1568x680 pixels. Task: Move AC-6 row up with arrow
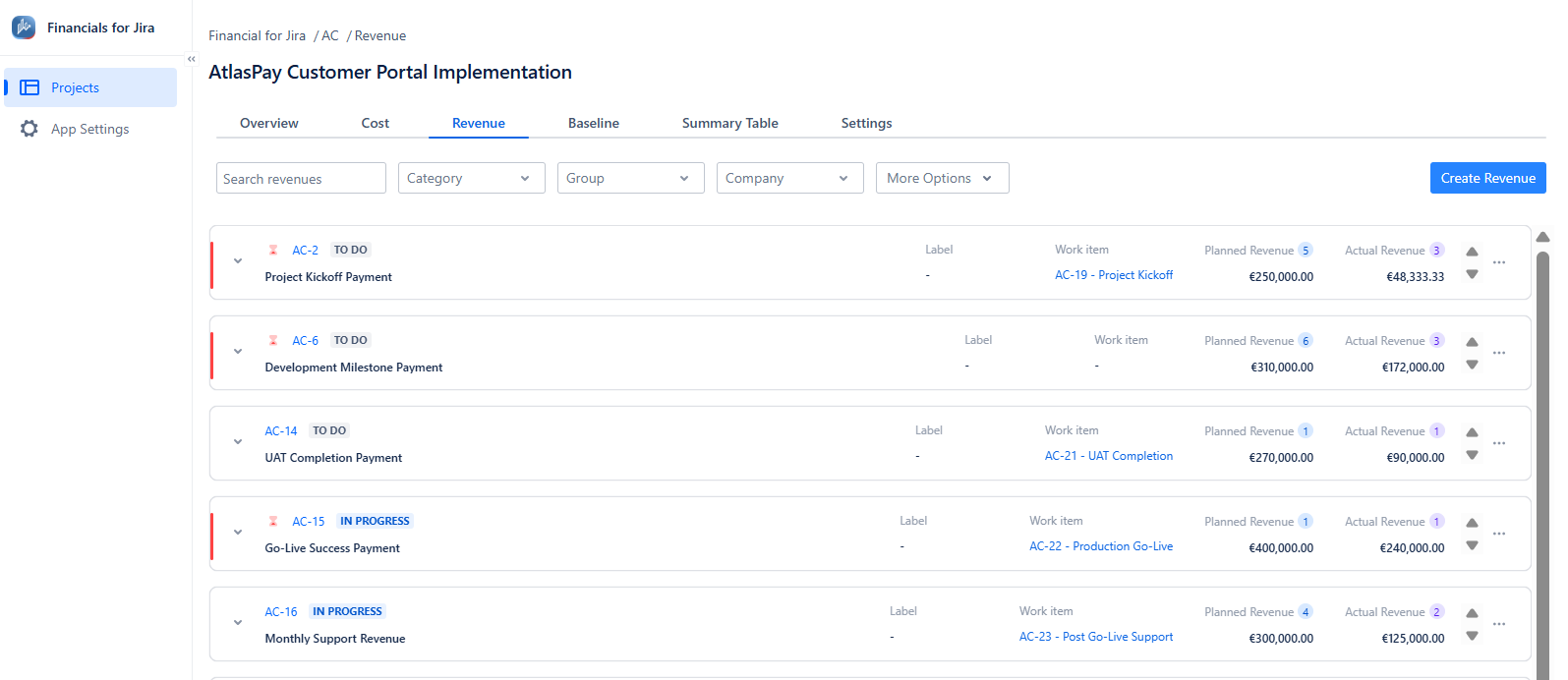(1472, 342)
